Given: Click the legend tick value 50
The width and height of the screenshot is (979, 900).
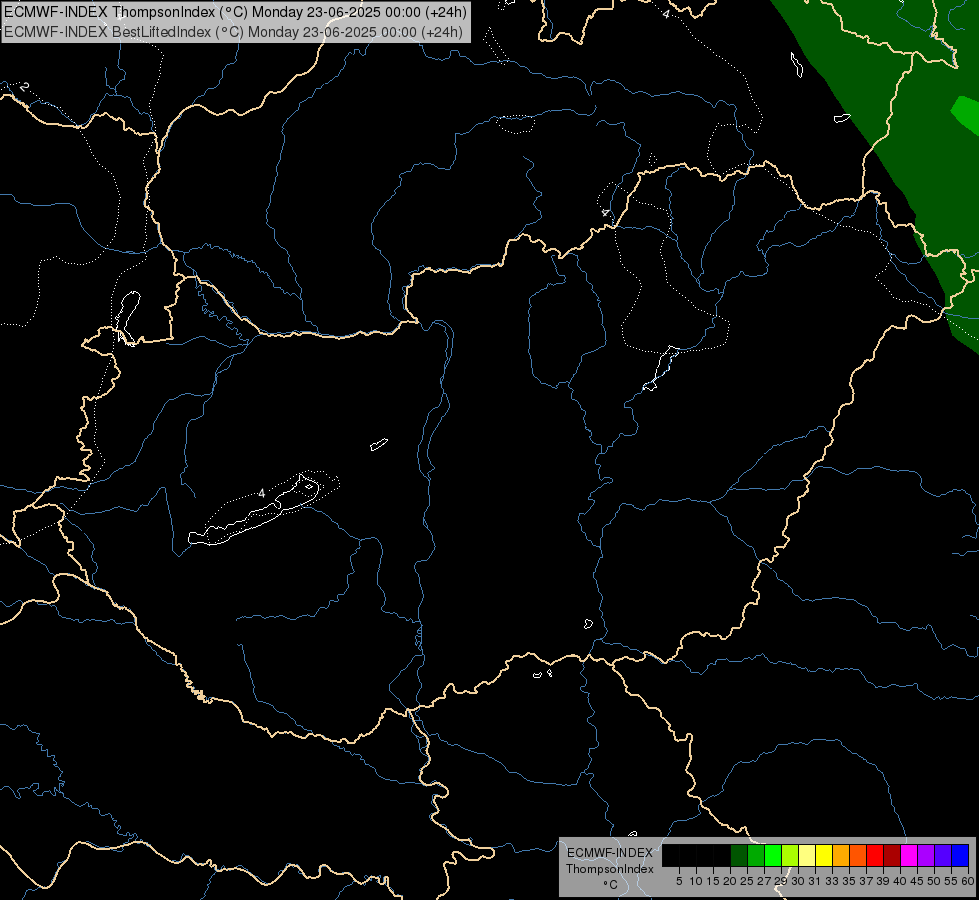Looking at the screenshot, I should pos(934,881).
